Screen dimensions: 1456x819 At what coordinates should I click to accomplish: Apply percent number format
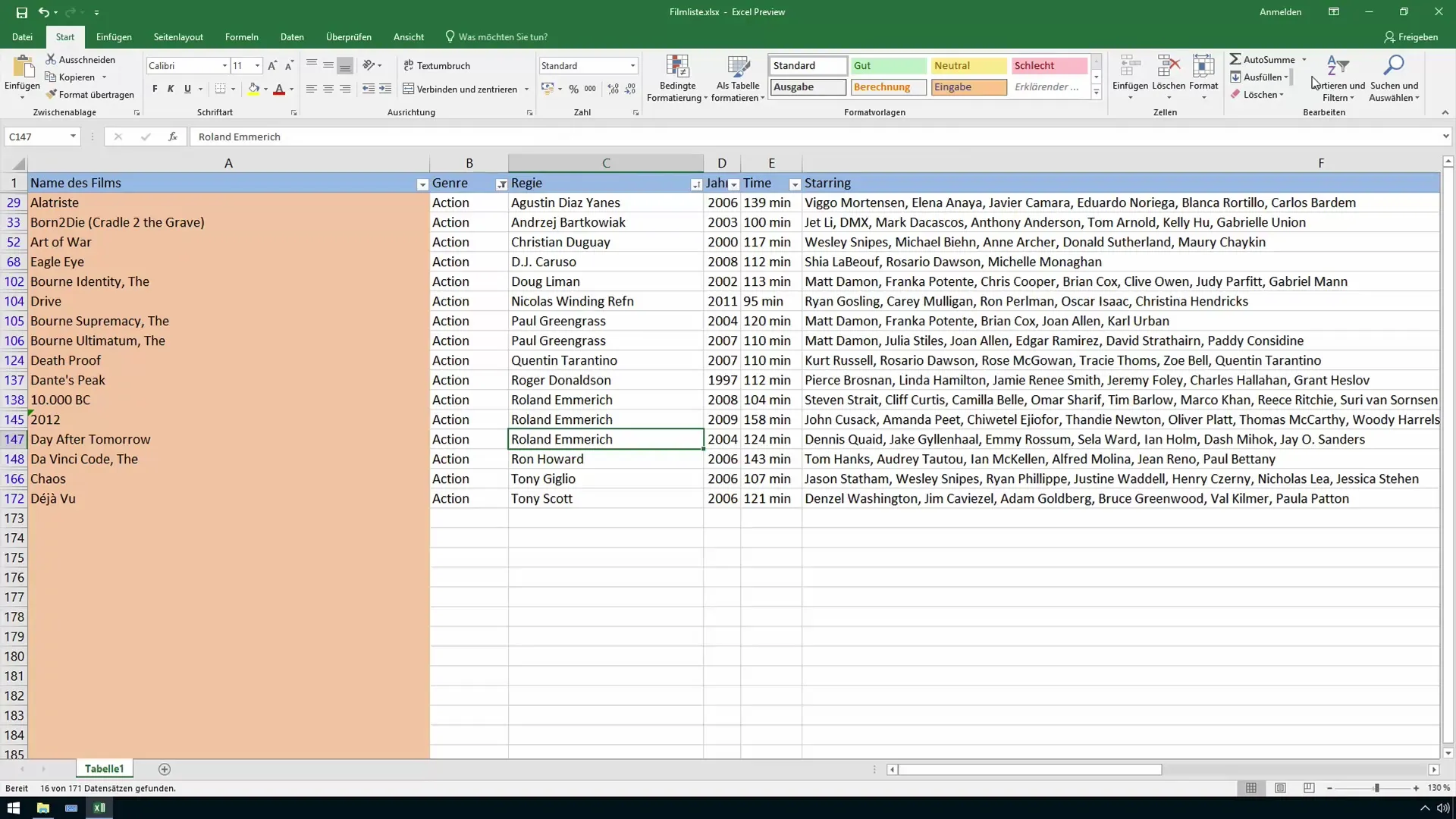(573, 89)
